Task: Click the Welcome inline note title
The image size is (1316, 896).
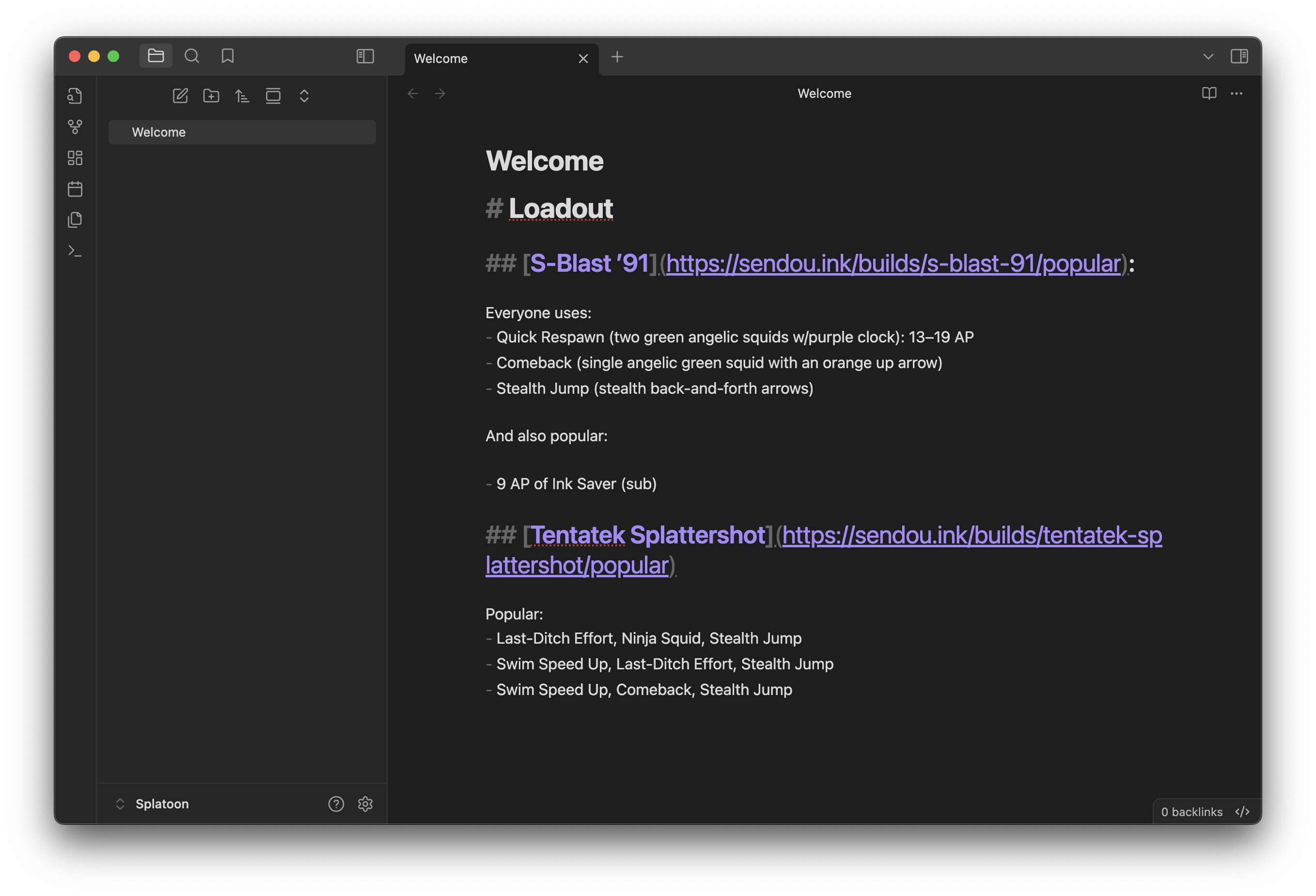Action: [x=544, y=161]
